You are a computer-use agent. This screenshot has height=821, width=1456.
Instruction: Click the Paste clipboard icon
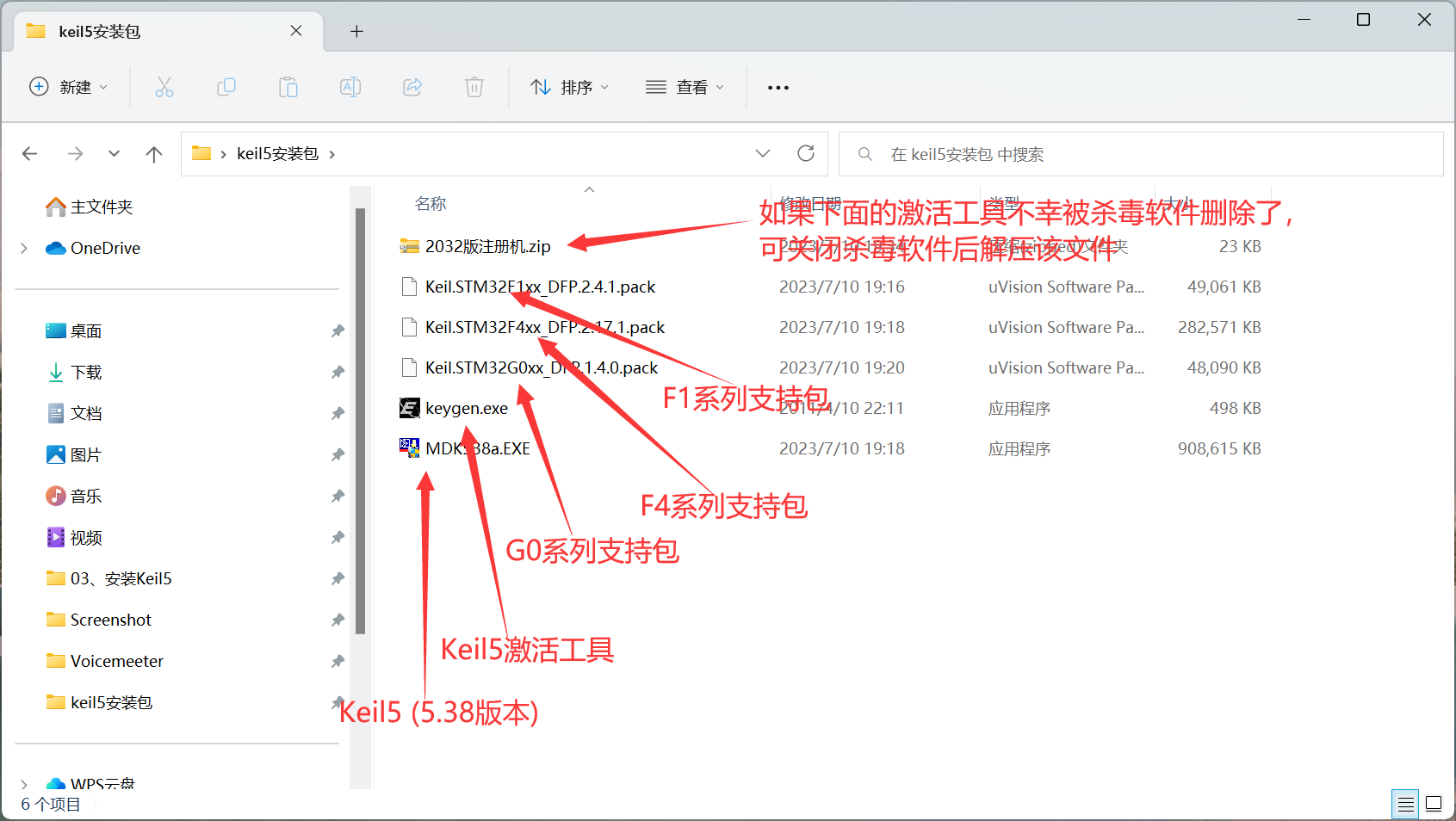(288, 87)
